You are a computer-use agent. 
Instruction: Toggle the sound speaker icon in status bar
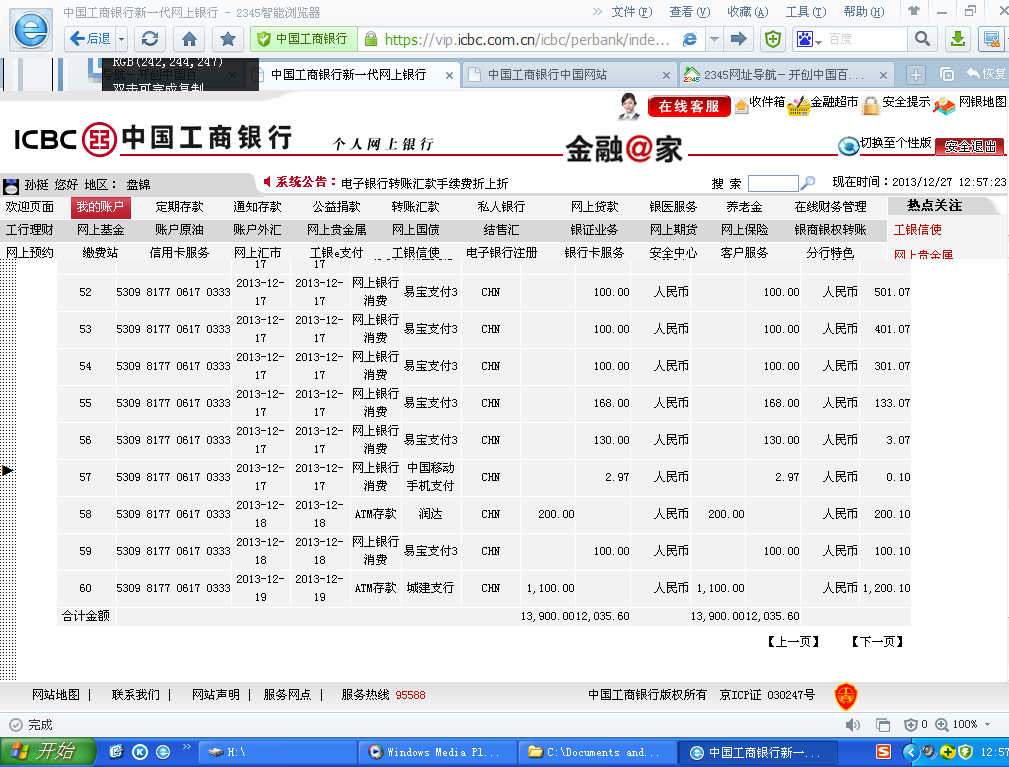pyautogui.click(x=853, y=724)
